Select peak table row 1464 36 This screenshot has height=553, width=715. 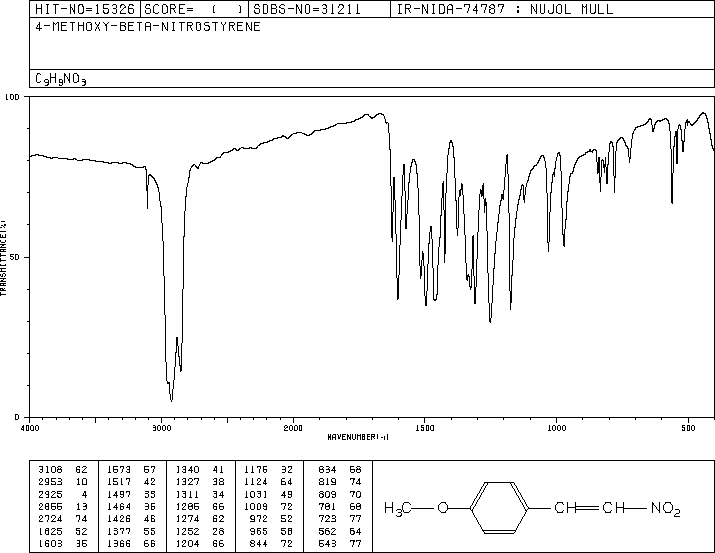point(131,506)
